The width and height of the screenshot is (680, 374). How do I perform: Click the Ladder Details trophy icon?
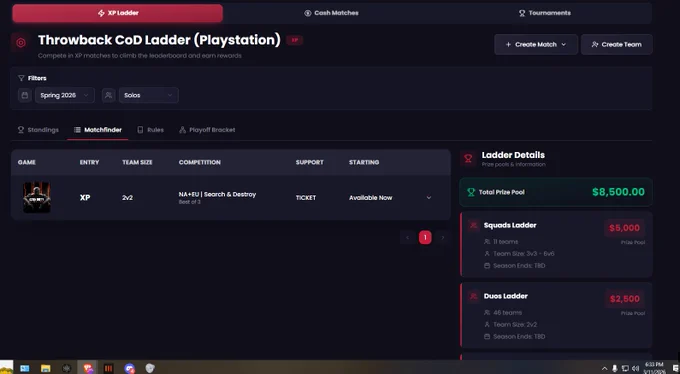468,159
